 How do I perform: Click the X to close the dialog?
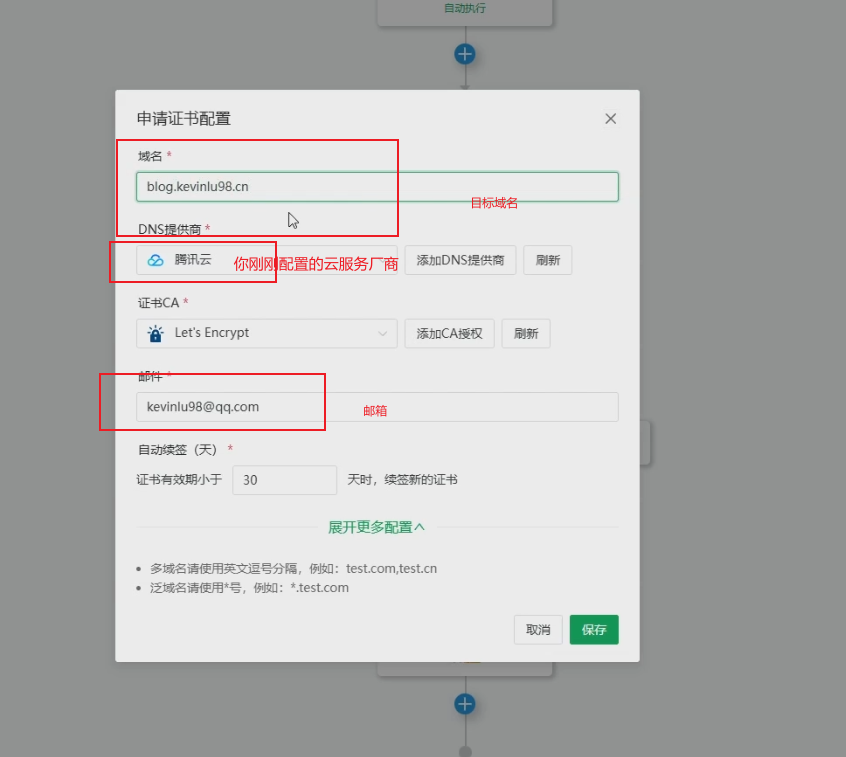point(610,118)
